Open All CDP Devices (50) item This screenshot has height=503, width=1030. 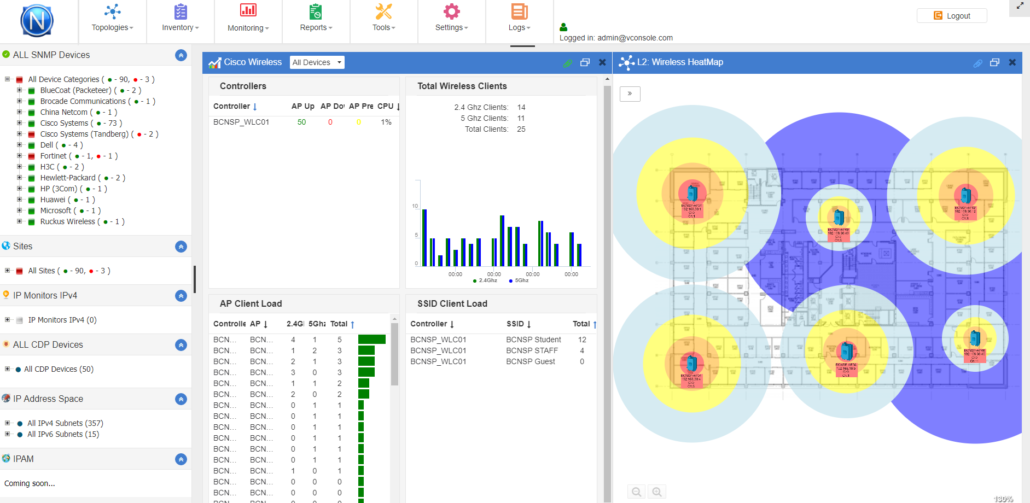(58, 369)
